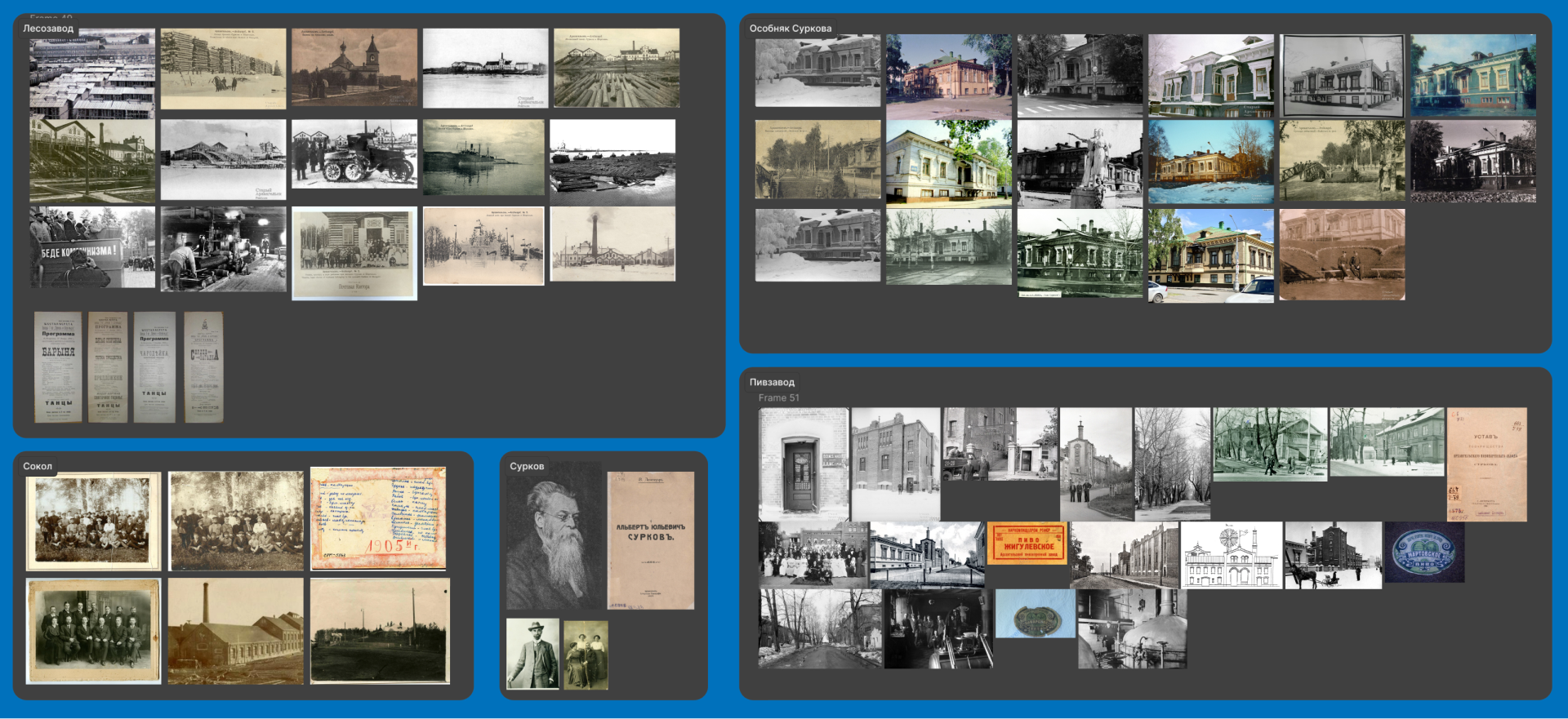Click the Сокол frame title
This screenshot has width=1568, height=719.
(x=38, y=467)
